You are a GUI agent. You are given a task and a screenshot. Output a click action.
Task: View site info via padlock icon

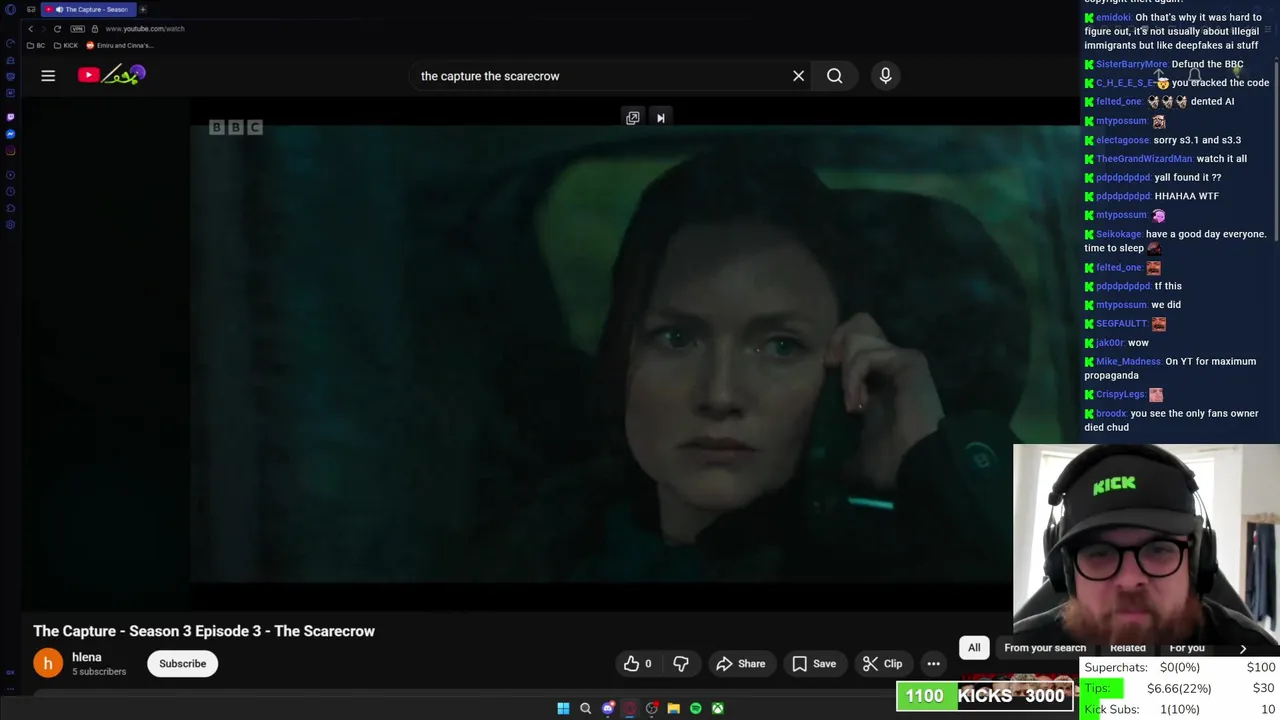pos(95,29)
